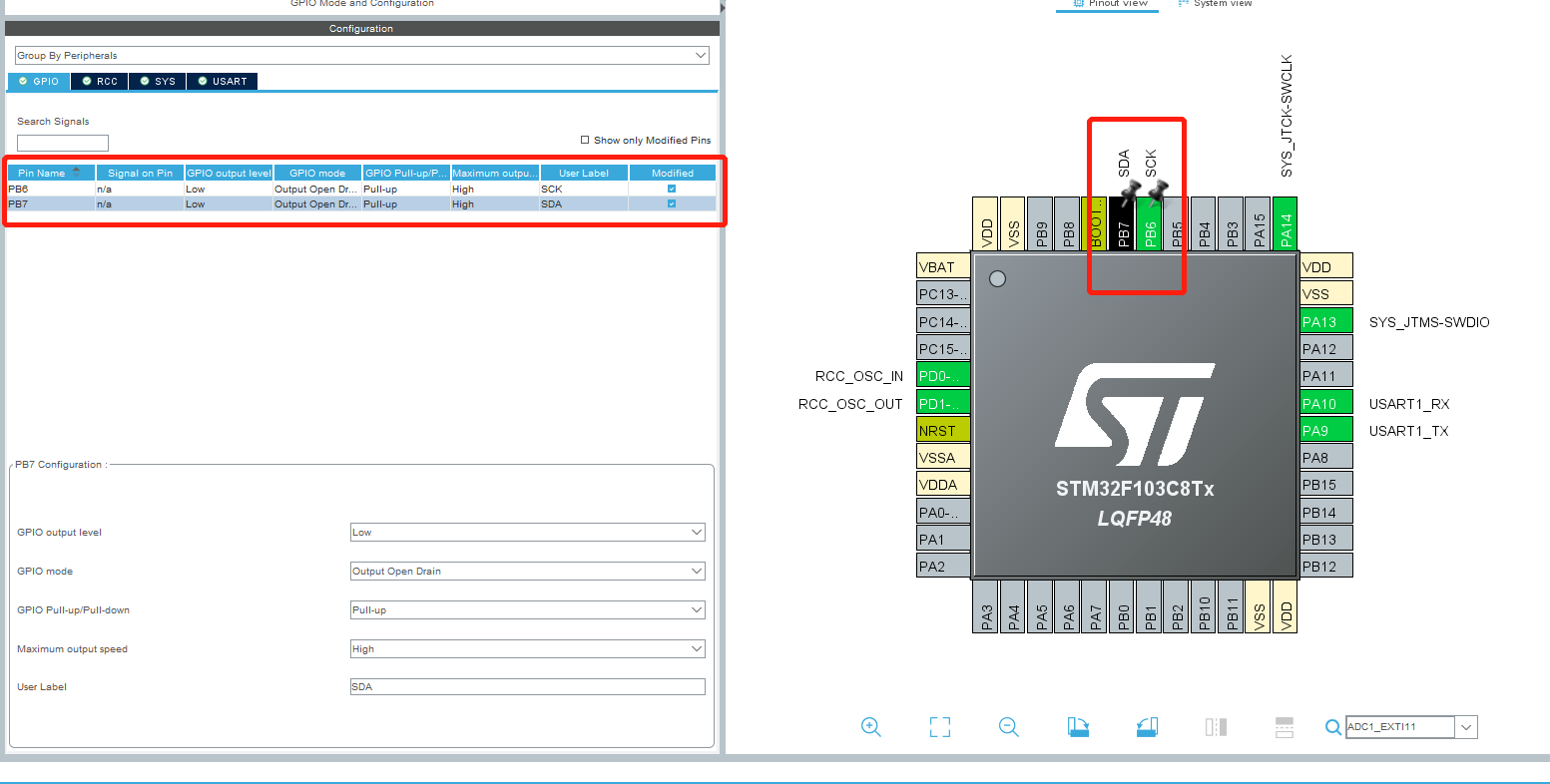This screenshot has height=784, width=1550.
Task: Expand the ADC1_EXTI11 signal search dropdown
Action: click(1467, 727)
